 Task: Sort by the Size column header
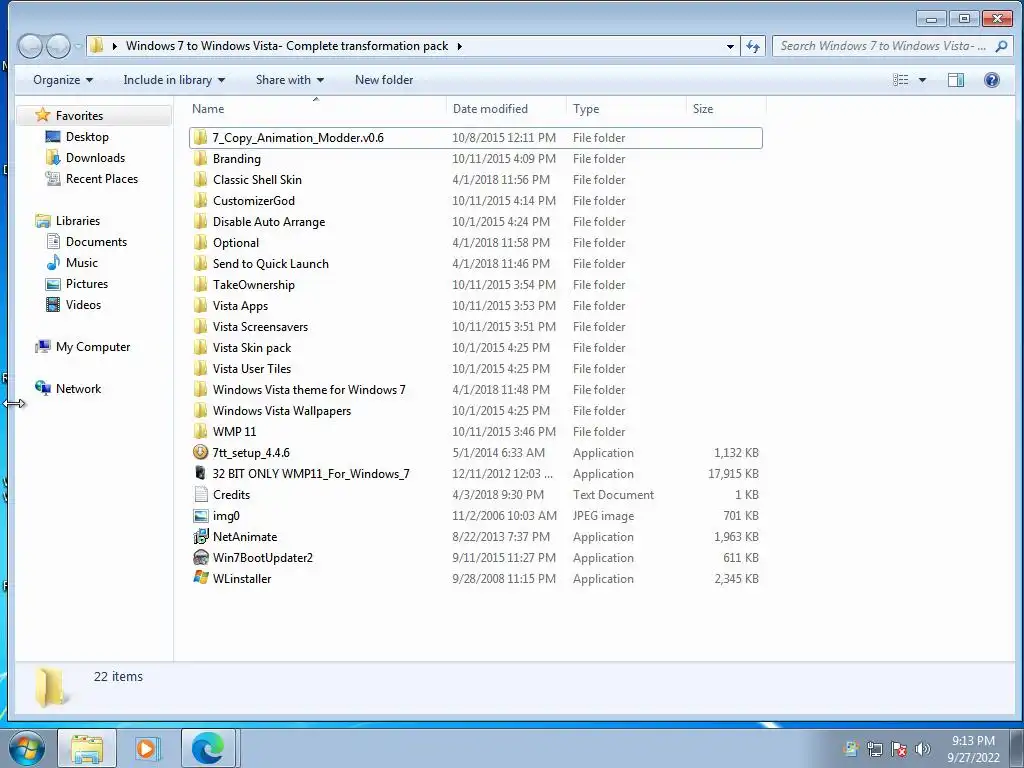point(726,108)
